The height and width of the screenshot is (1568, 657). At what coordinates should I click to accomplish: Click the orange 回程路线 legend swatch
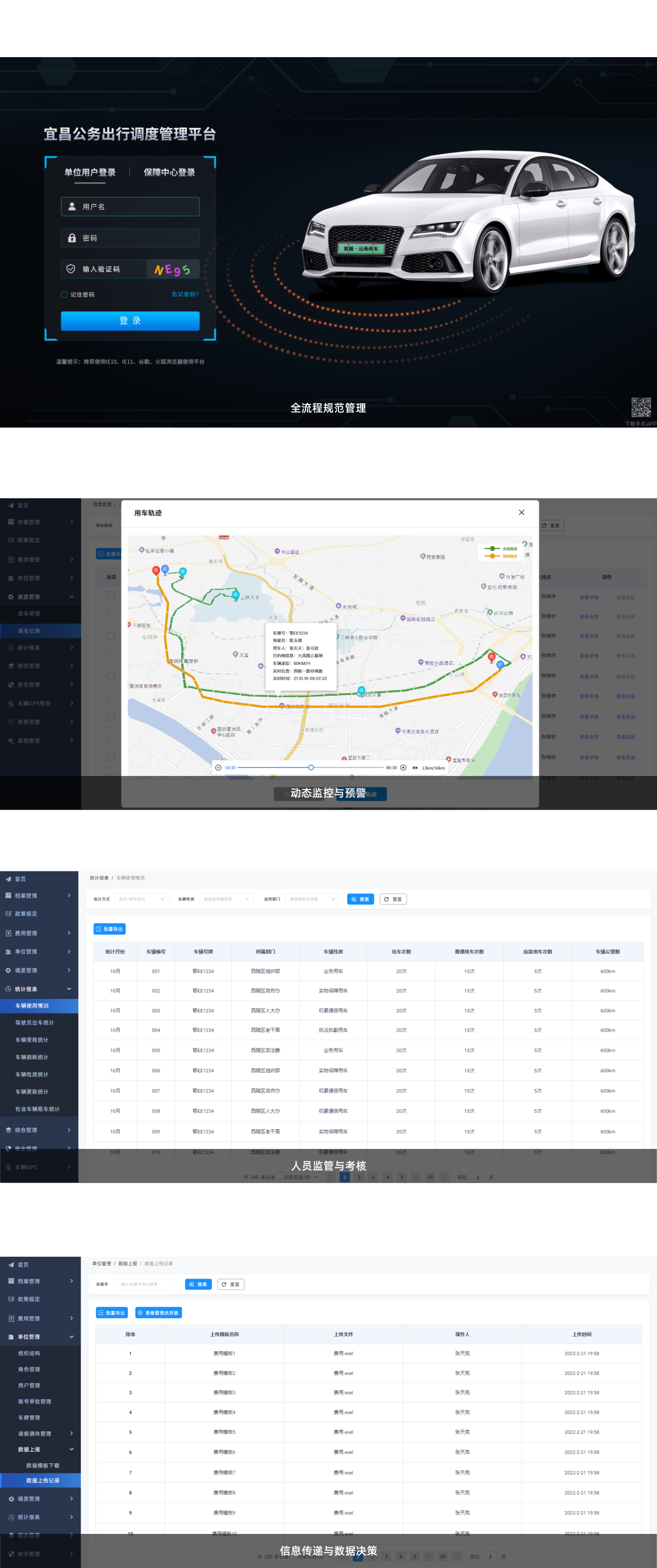pyautogui.click(x=492, y=556)
